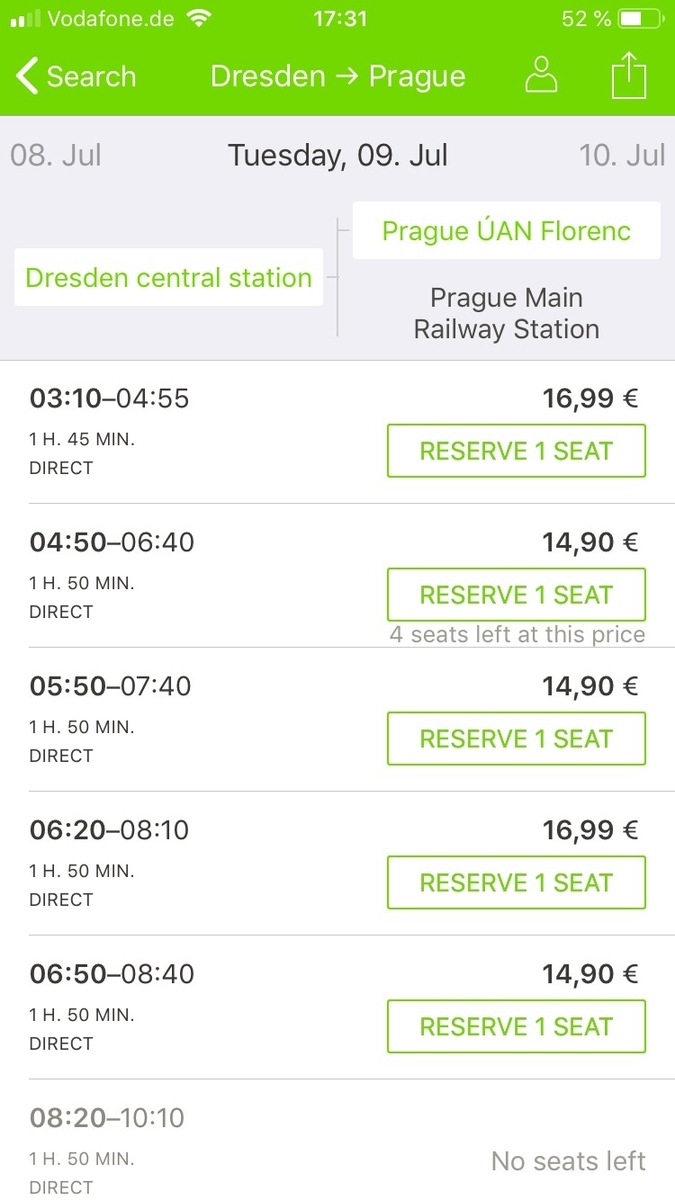This screenshot has height=1200, width=675.
Task: Tap the cellular signal bars icon
Action: (x=25, y=19)
